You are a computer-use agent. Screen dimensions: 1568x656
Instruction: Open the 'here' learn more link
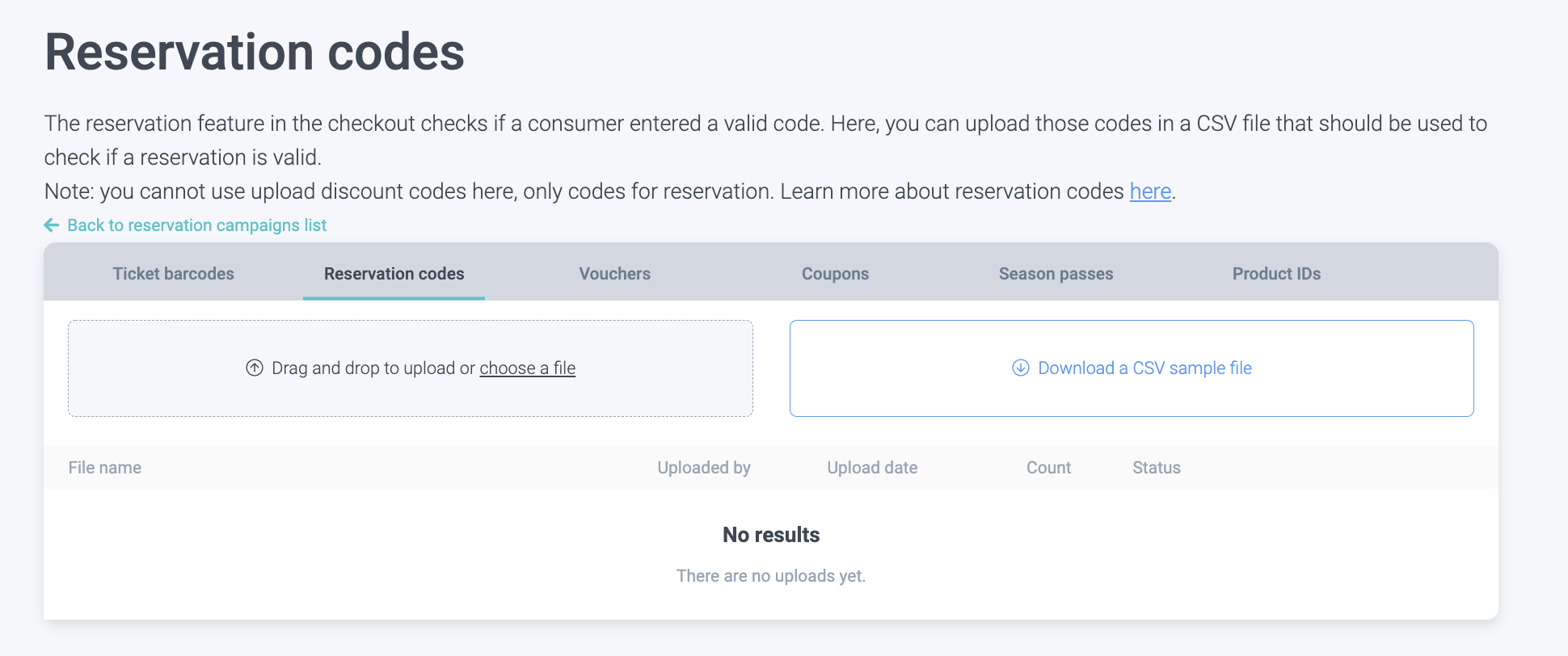click(x=1150, y=191)
